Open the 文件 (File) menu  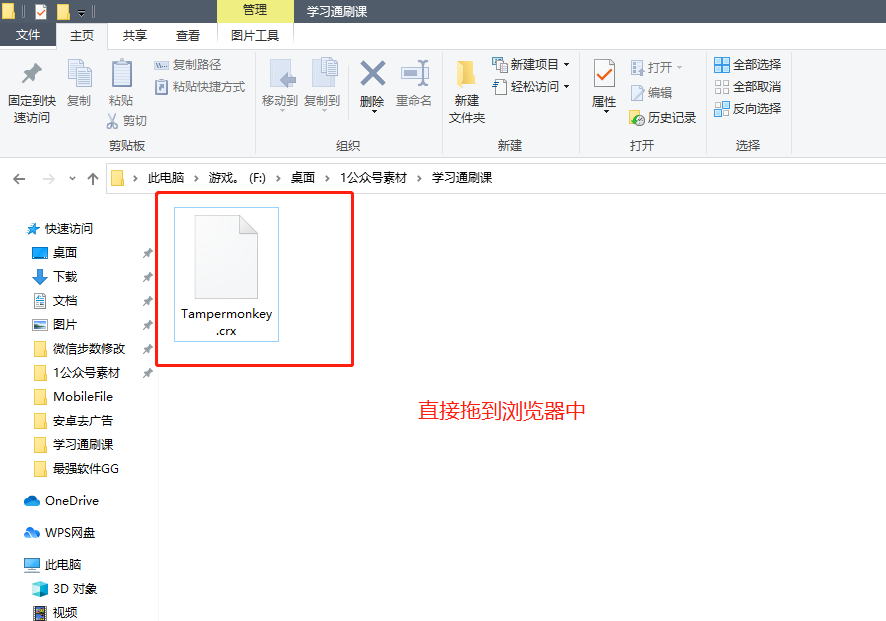[28, 35]
